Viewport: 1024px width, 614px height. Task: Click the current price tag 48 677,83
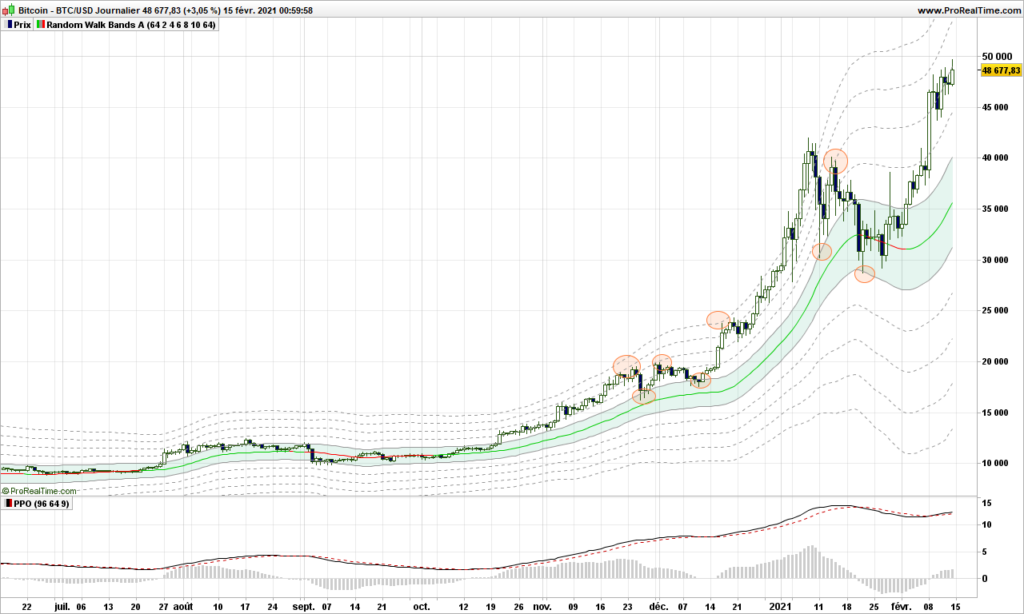click(1000, 70)
